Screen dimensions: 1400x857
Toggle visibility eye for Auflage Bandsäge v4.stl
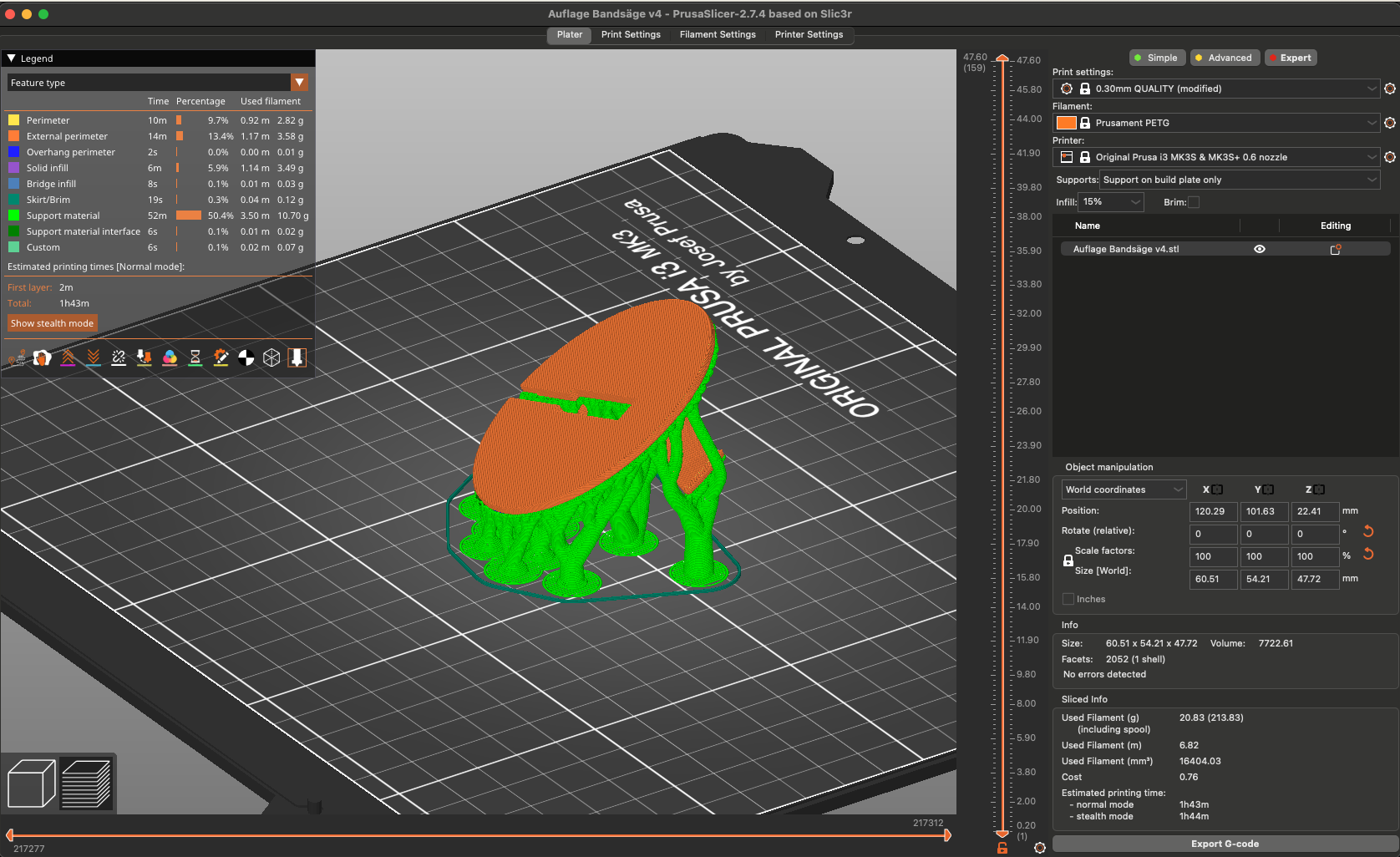point(1259,249)
